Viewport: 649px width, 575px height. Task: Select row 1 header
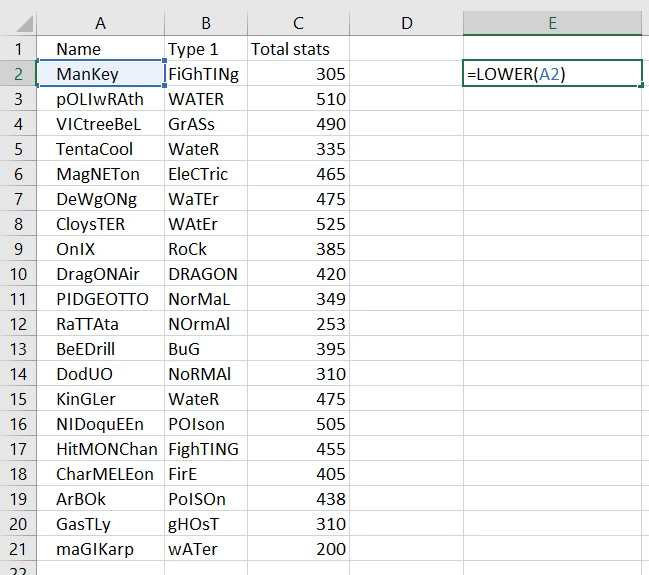pos(18,49)
